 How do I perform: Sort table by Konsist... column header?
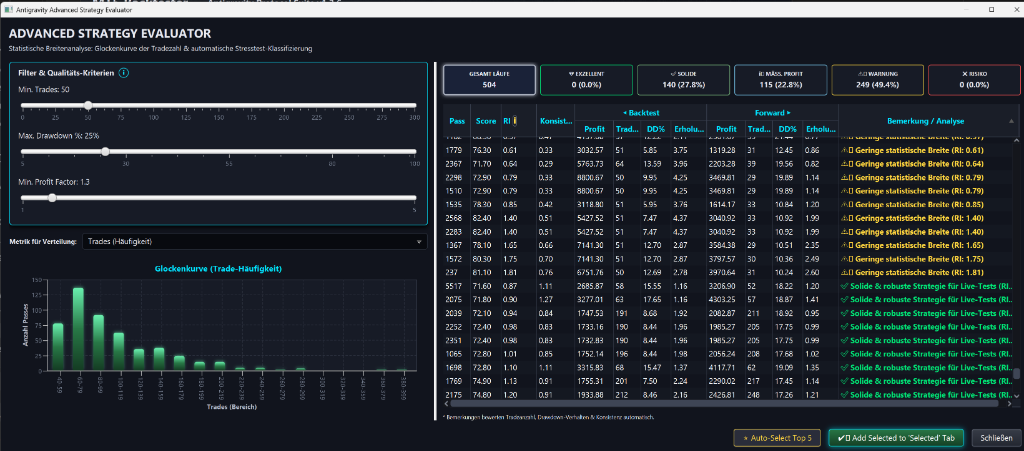coord(556,121)
